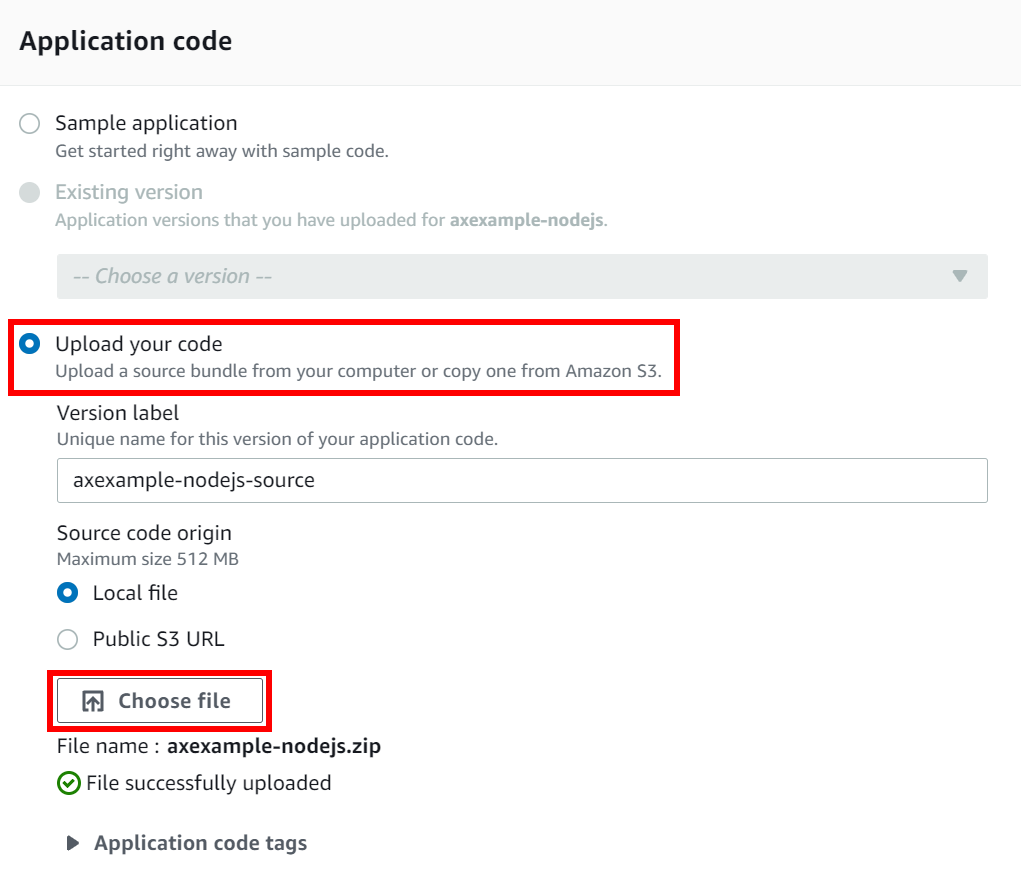Choose the Sample application option
The height and width of the screenshot is (884, 1021).
click(x=29, y=123)
